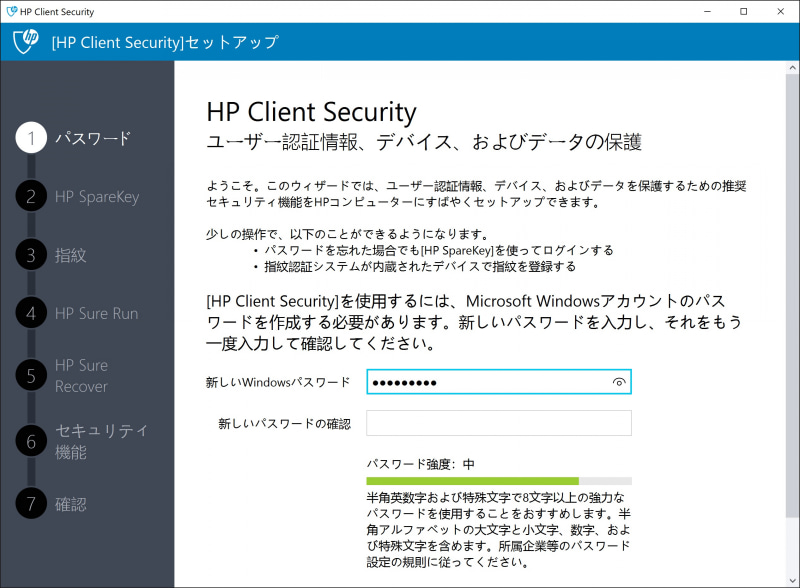Reveal the password using the eye icon
The width and height of the screenshot is (800, 588).
[x=618, y=381]
